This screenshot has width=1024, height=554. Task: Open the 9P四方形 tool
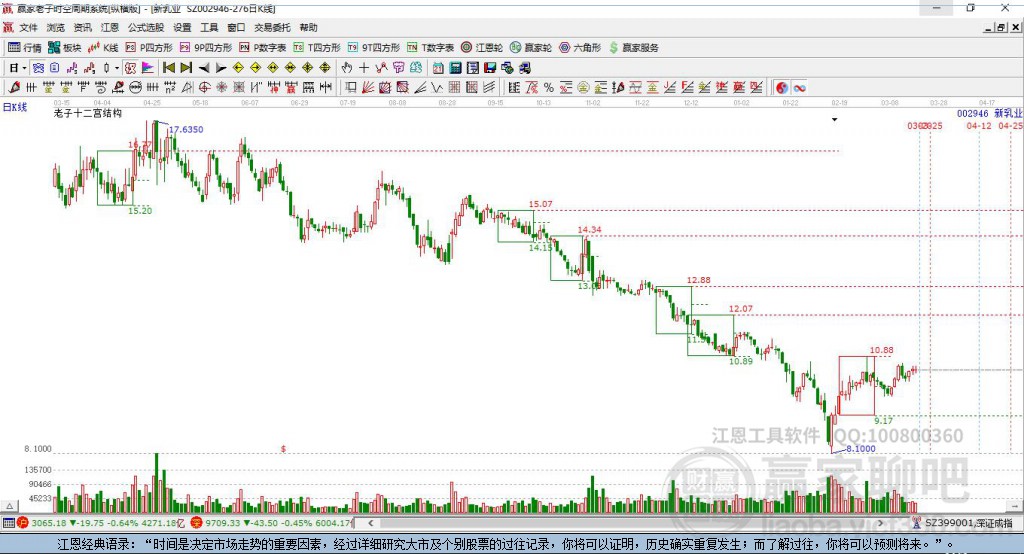(x=206, y=48)
